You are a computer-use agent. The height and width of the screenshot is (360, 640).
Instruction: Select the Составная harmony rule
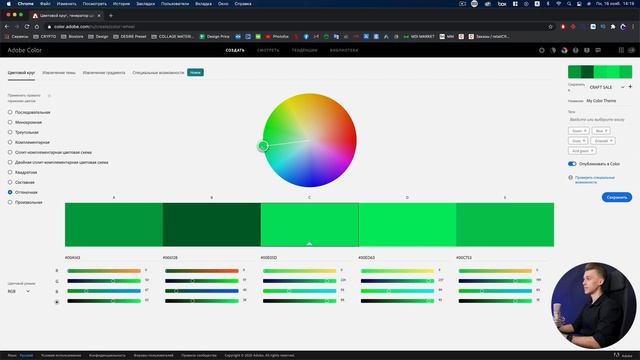[21, 182]
